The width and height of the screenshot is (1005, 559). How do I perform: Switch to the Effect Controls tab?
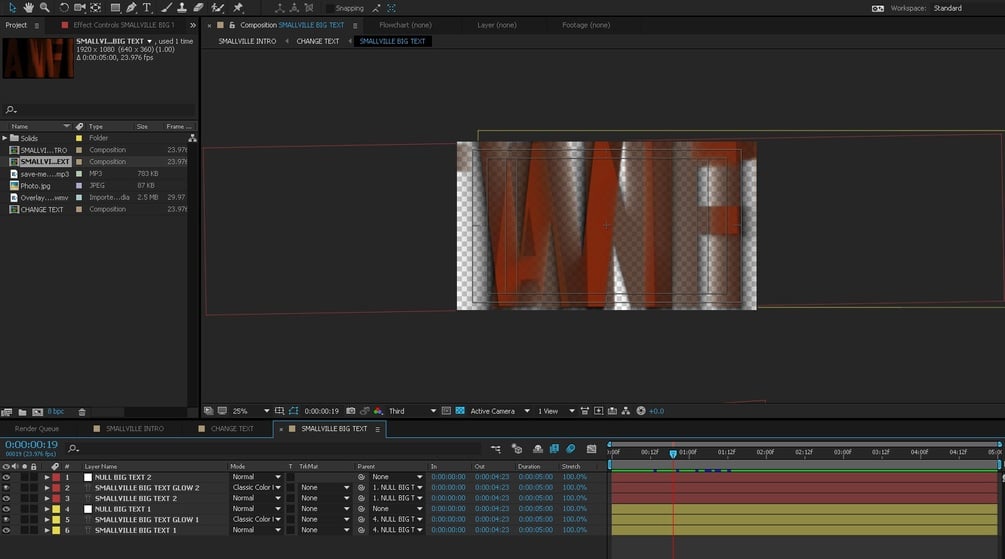tap(122, 25)
